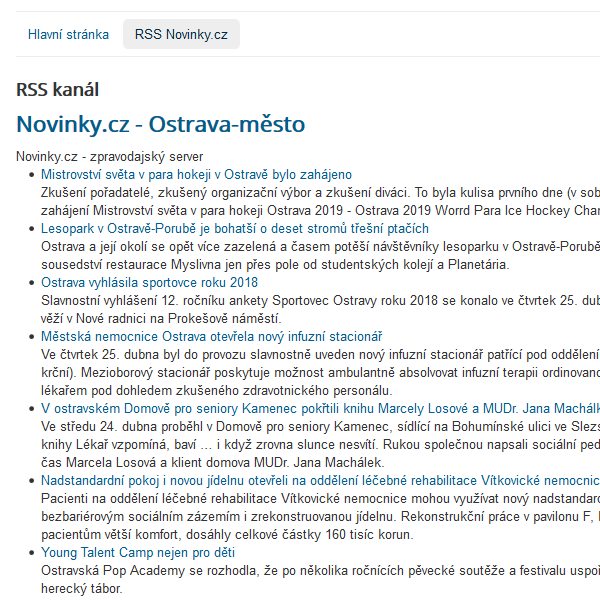Click the RSS kanál heading

point(57,90)
